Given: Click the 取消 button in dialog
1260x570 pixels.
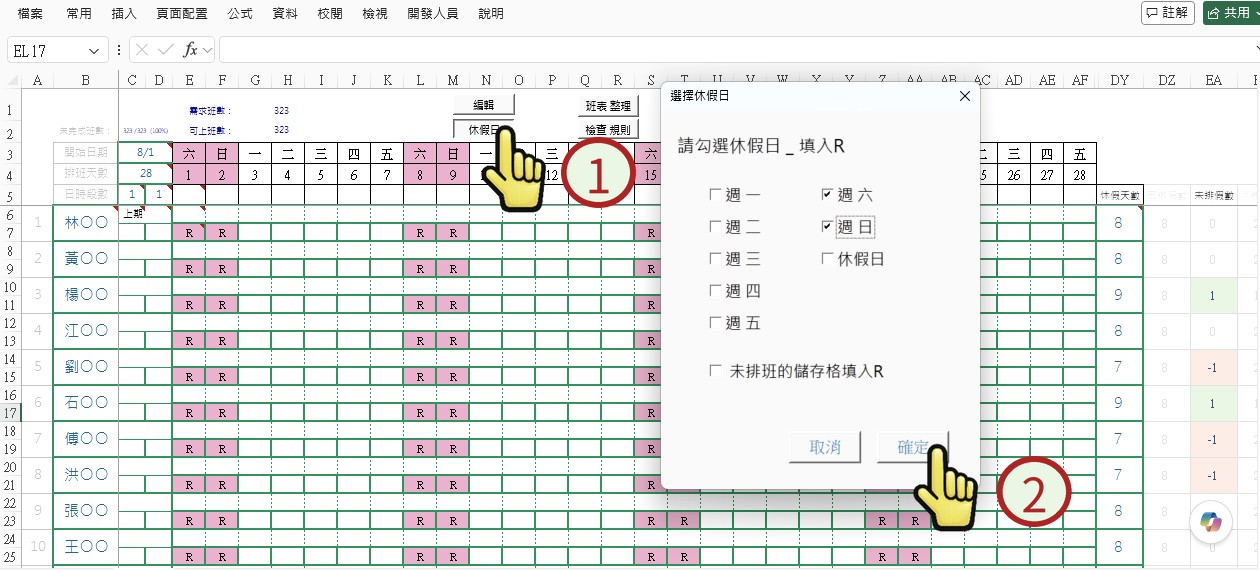Looking at the screenshot, I should coord(825,447).
